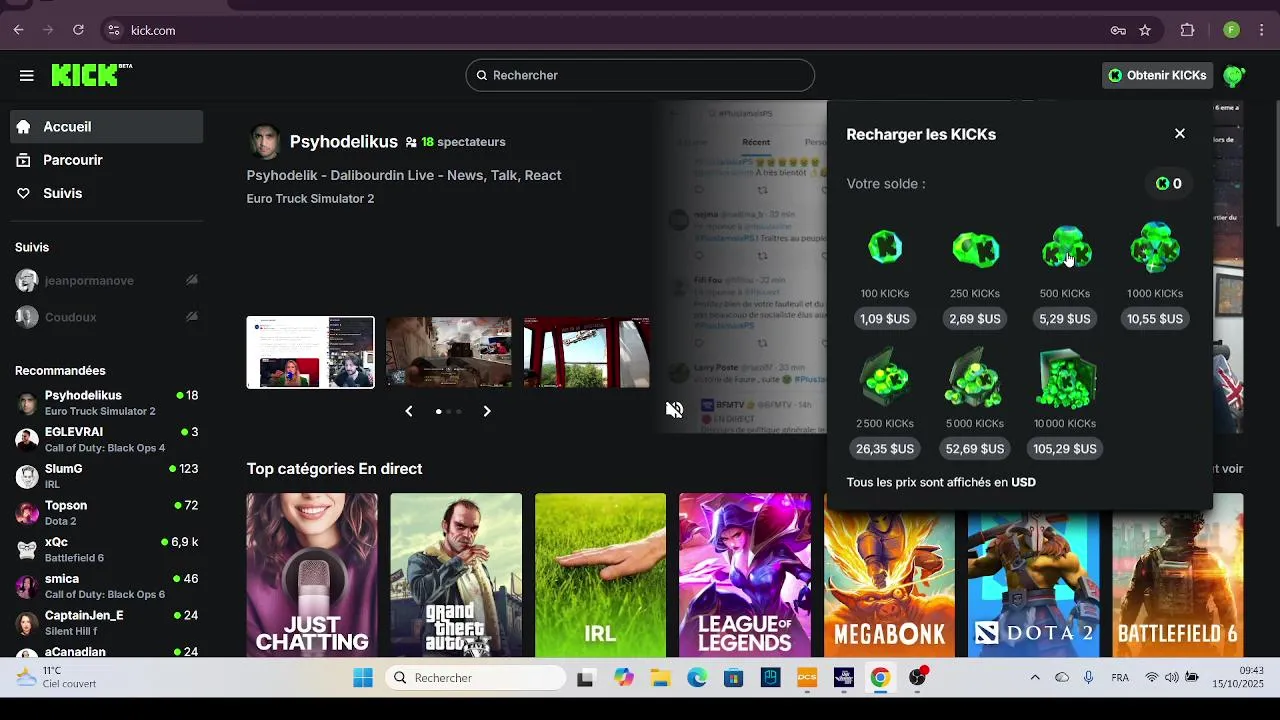Viewport: 1280px width, 720px height.
Task: Open the hamburger menu next to the Kick logo
Action: (x=27, y=75)
